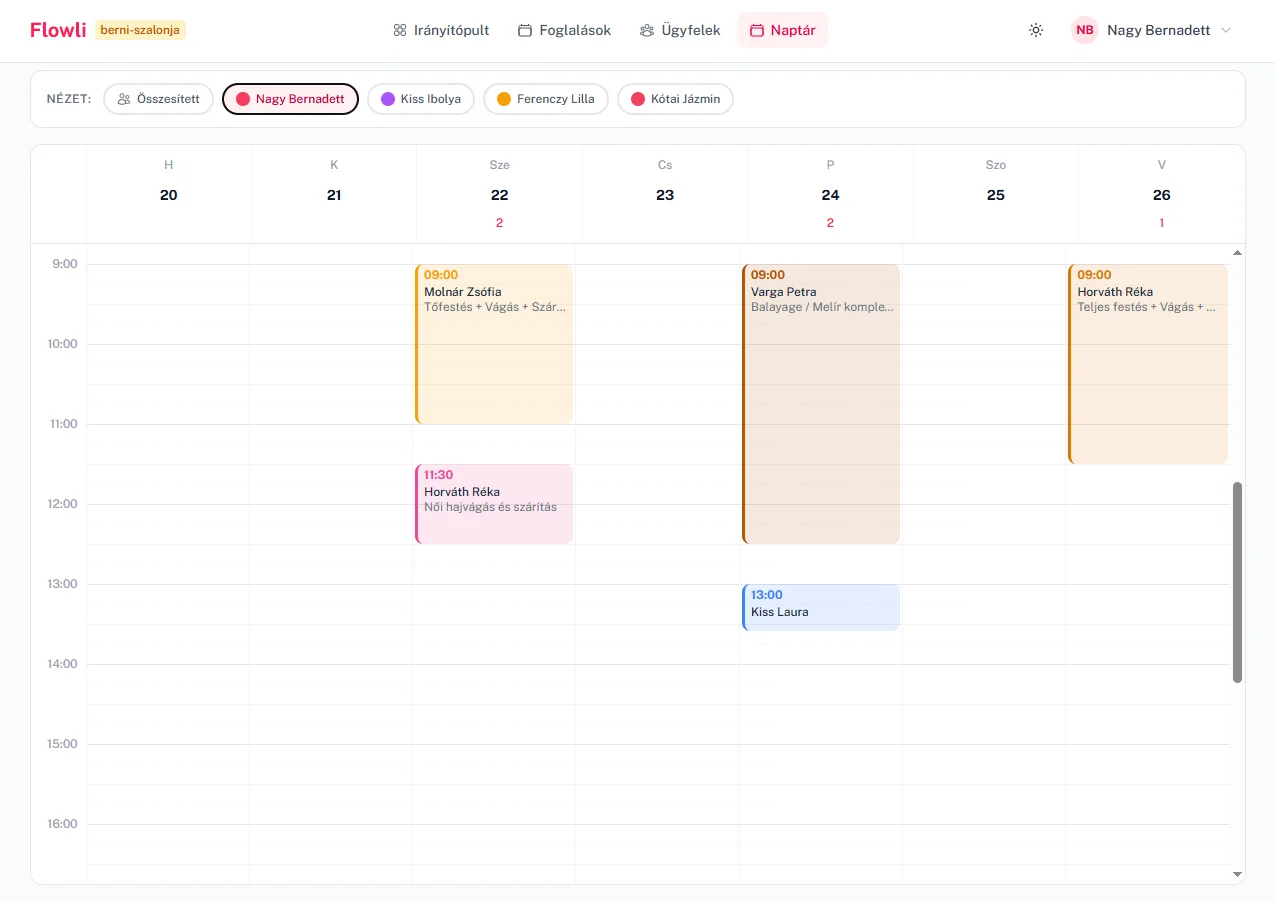The image size is (1275, 902).
Task: Click the Naptár calendar icon
Action: (757, 30)
